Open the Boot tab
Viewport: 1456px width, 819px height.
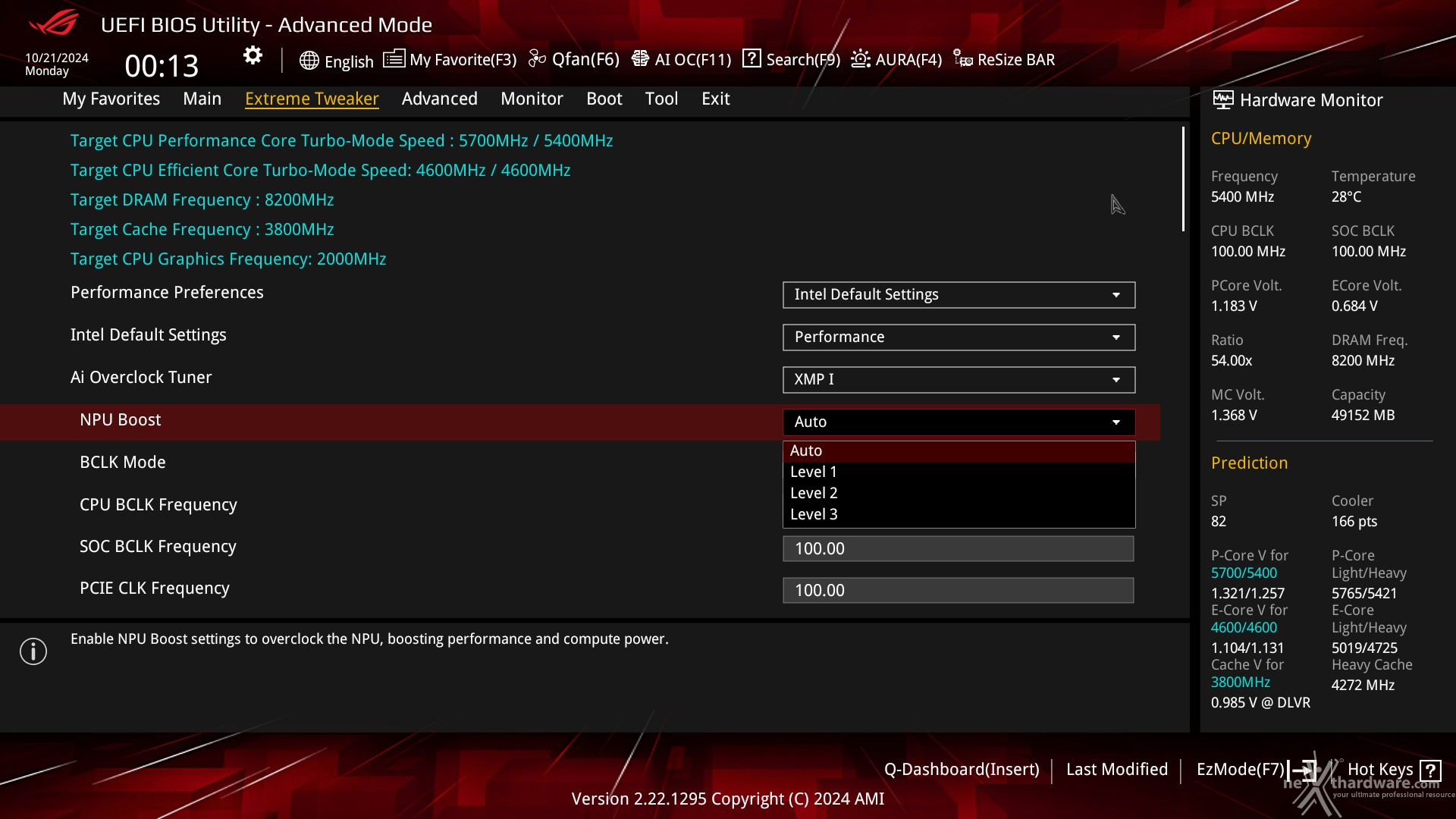click(604, 99)
